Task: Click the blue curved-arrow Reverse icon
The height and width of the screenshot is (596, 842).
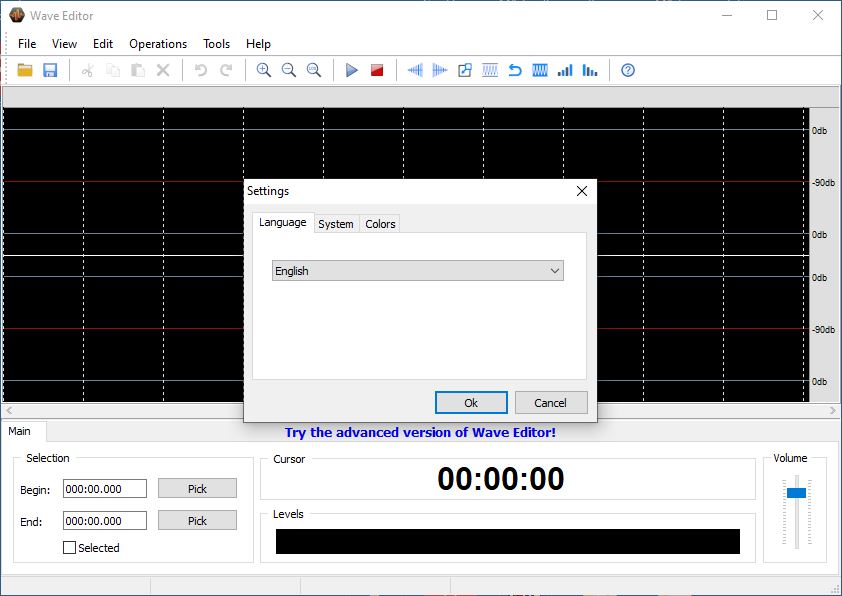Action: (515, 70)
